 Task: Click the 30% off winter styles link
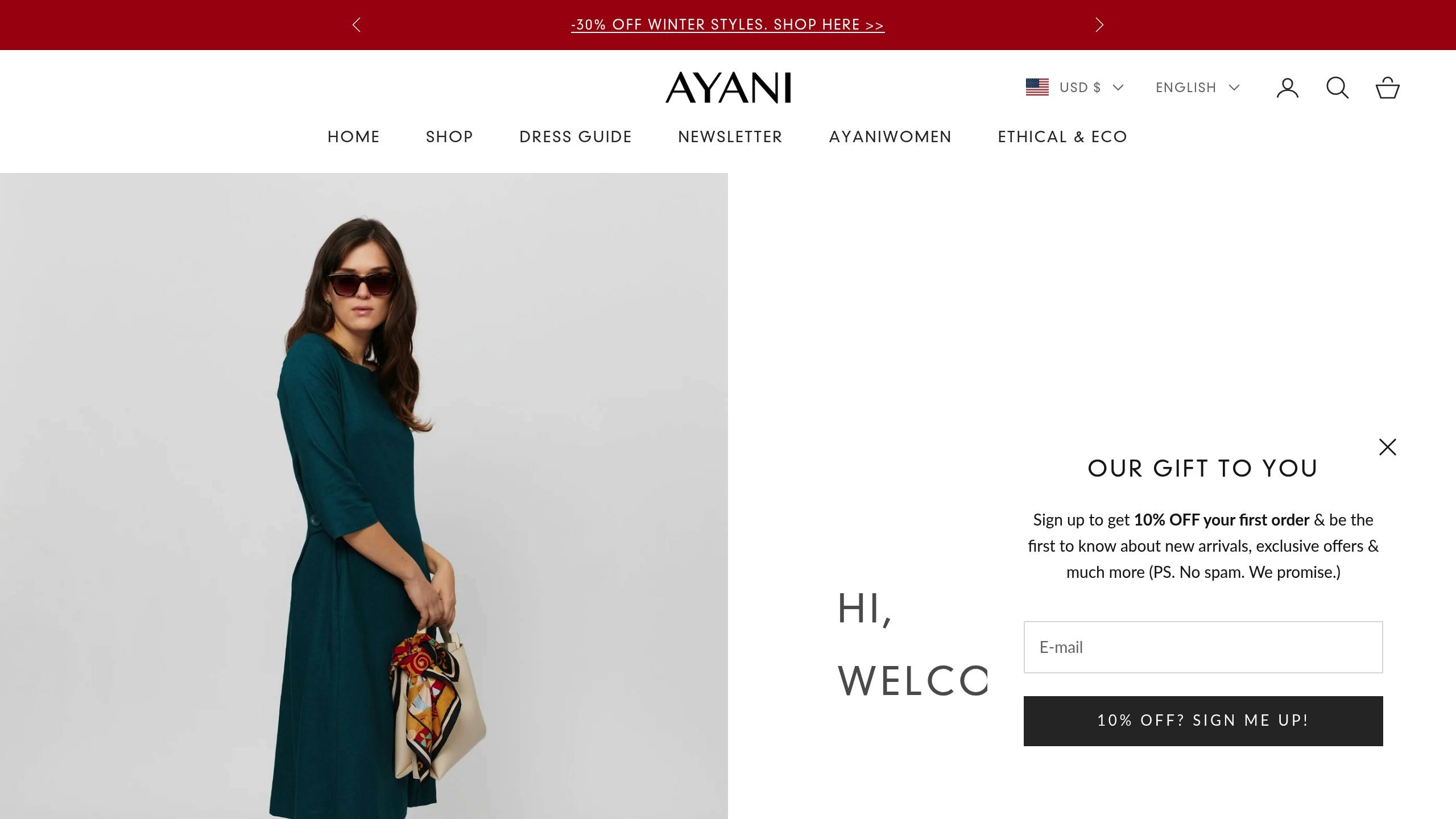click(x=727, y=25)
